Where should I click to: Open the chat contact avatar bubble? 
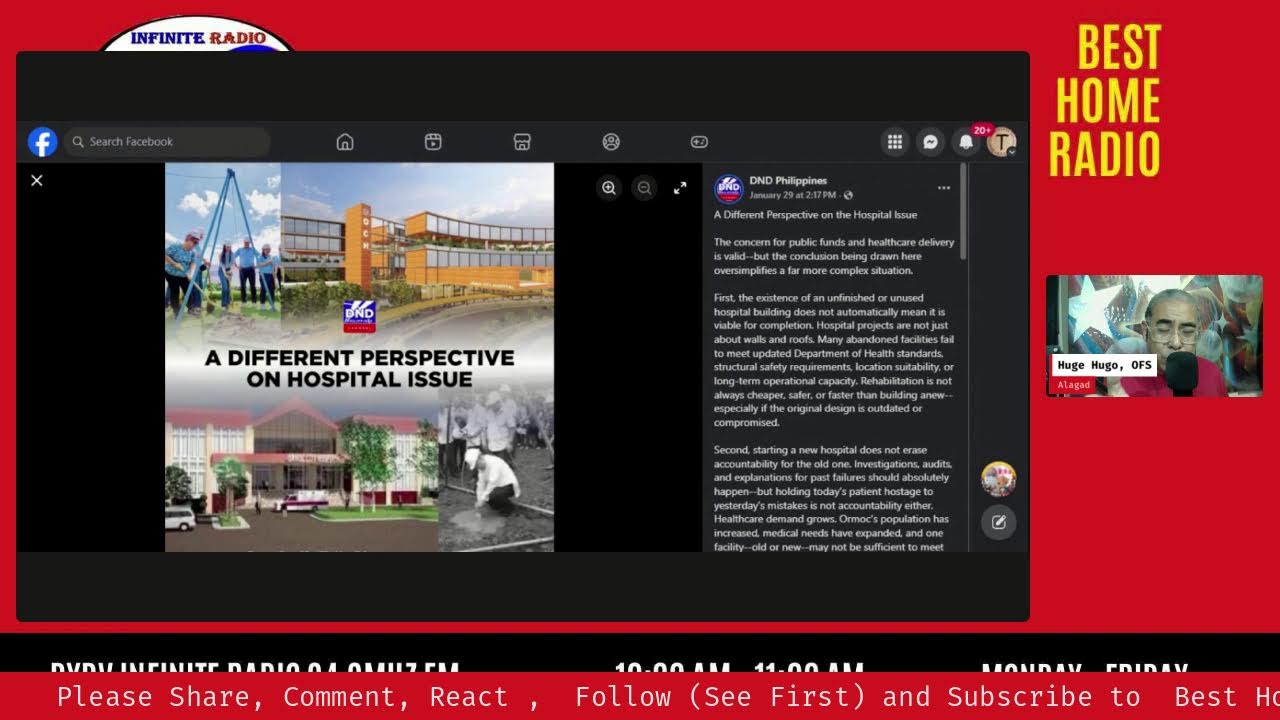click(998, 479)
